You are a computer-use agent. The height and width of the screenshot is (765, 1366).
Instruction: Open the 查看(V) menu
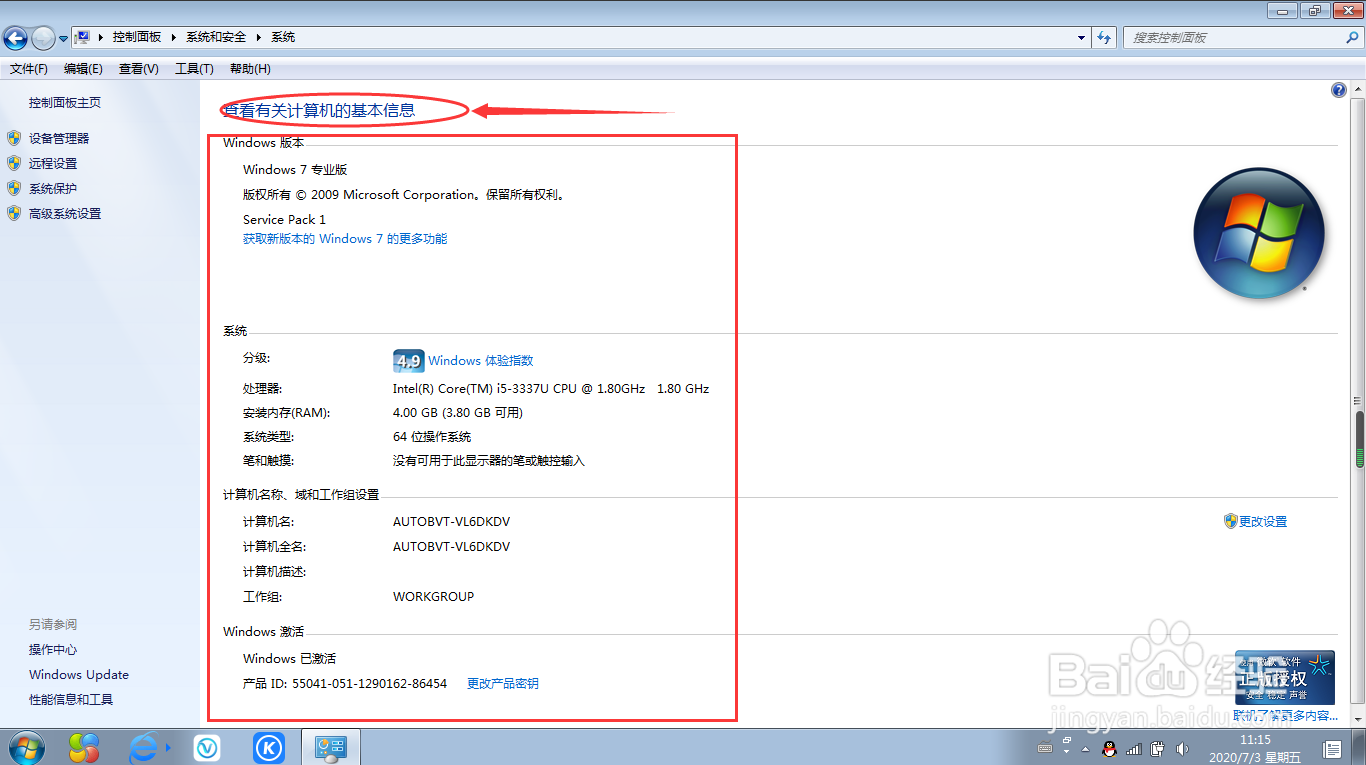[x=139, y=69]
